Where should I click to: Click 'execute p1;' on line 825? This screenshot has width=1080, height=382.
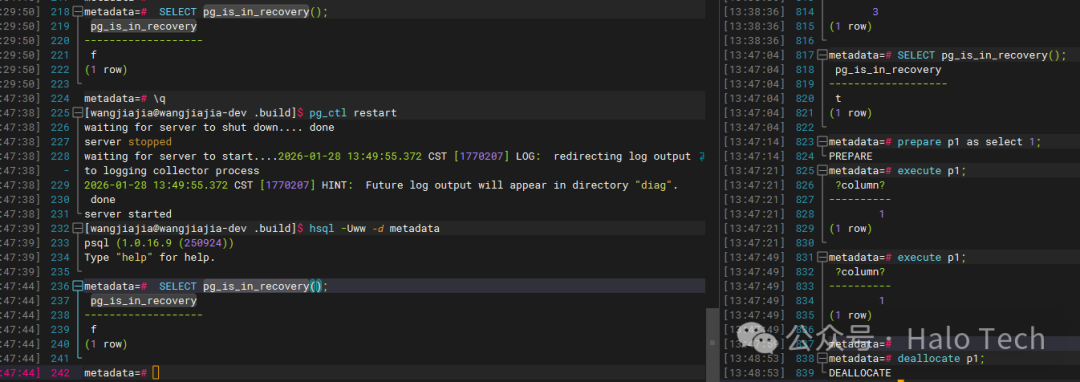[932, 171]
